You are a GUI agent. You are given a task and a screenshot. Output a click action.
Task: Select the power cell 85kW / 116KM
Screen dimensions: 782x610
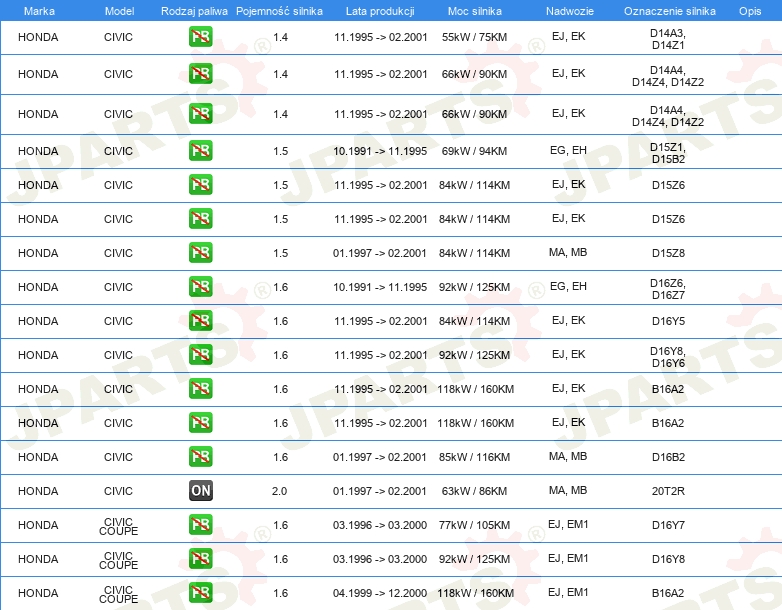(474, 457)
